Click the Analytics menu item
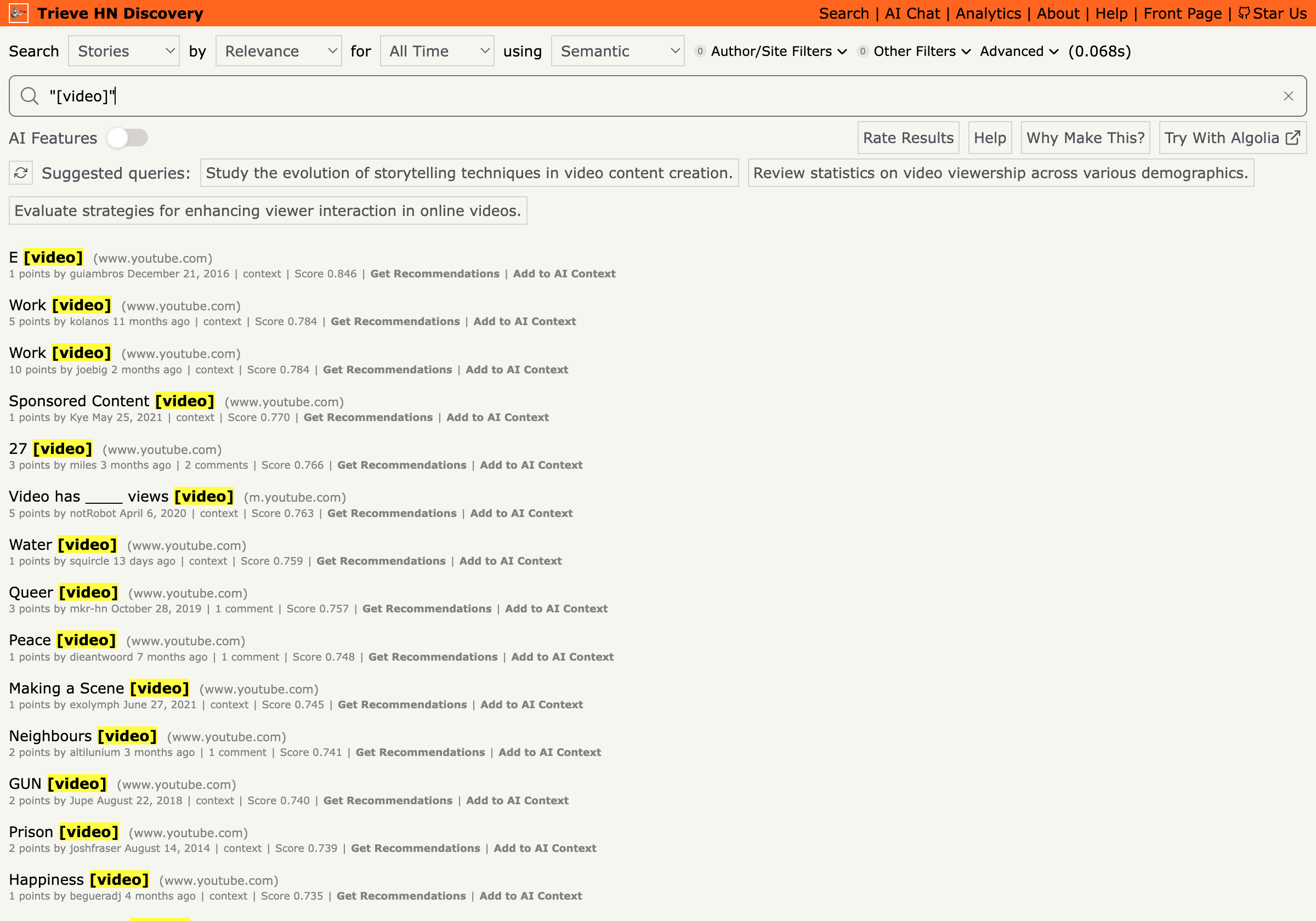The height and width of the screenshot is (921, 1316). [x=988, y=13]
